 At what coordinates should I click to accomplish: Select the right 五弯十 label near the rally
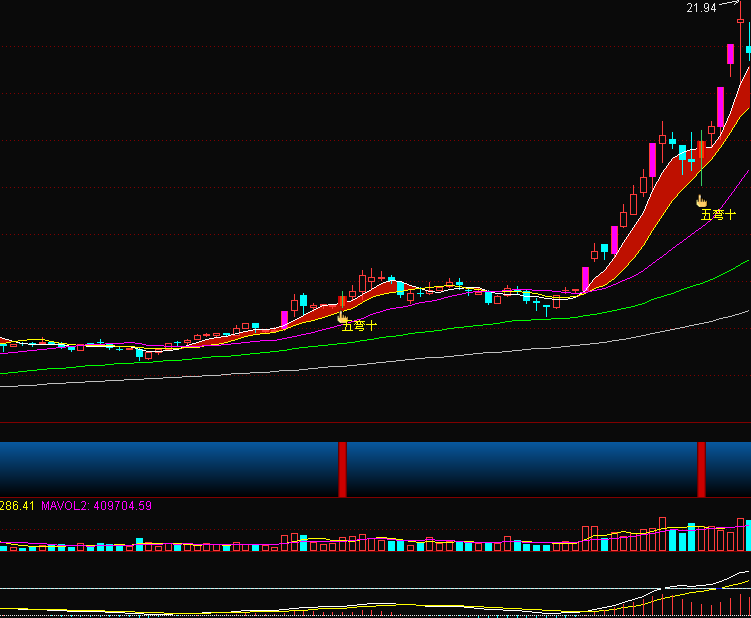point(718,215)
